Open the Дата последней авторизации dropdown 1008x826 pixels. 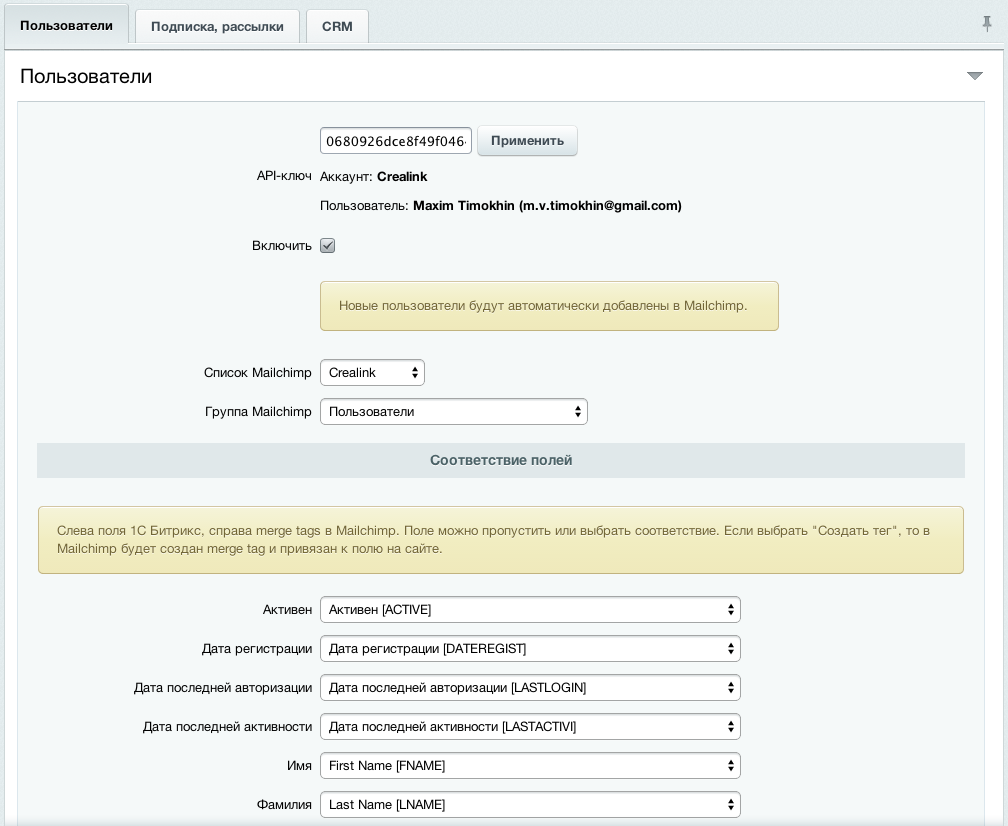click(530, 687)
